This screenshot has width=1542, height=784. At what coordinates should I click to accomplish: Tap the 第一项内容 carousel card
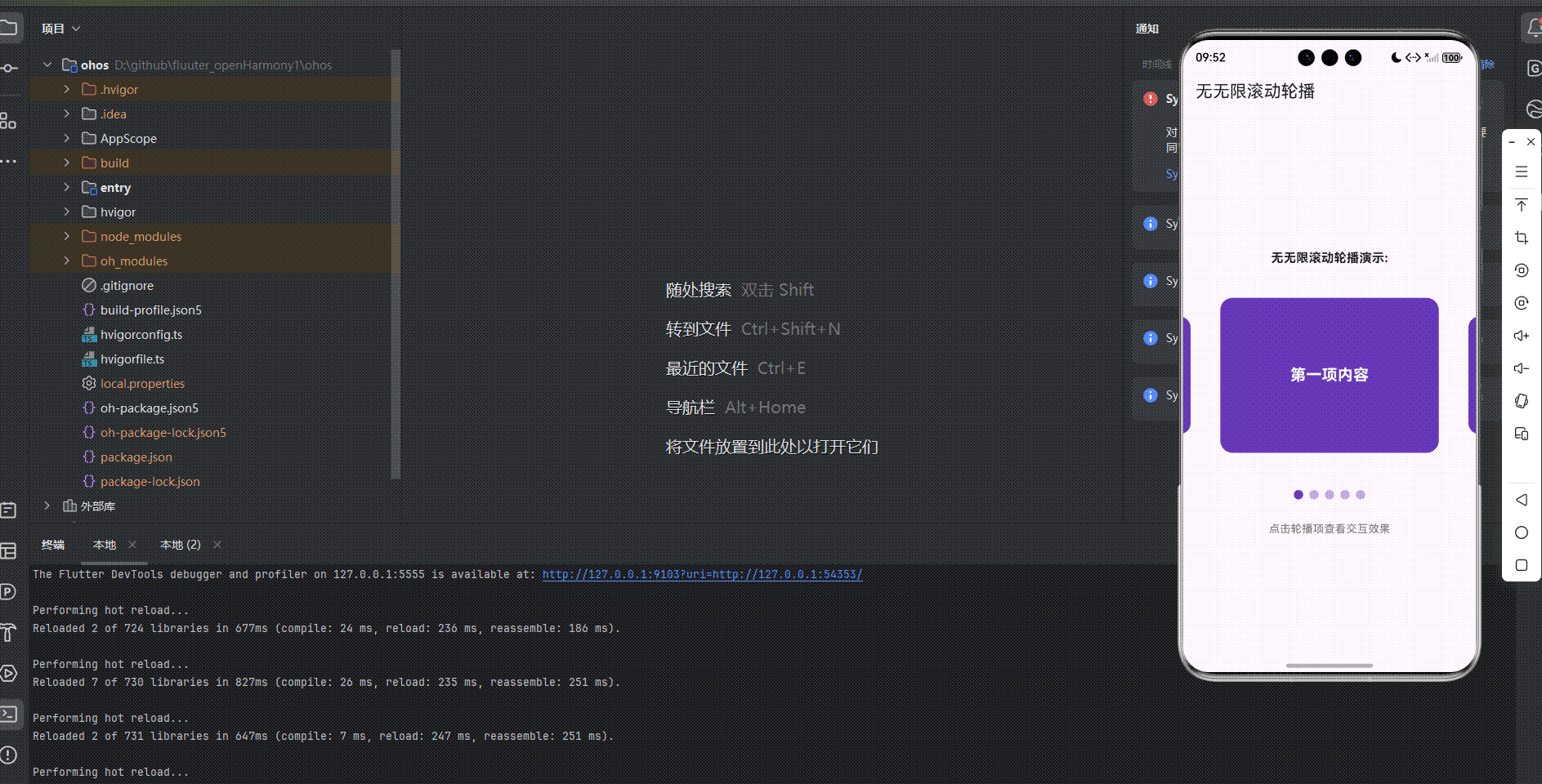click(1330, 375)
